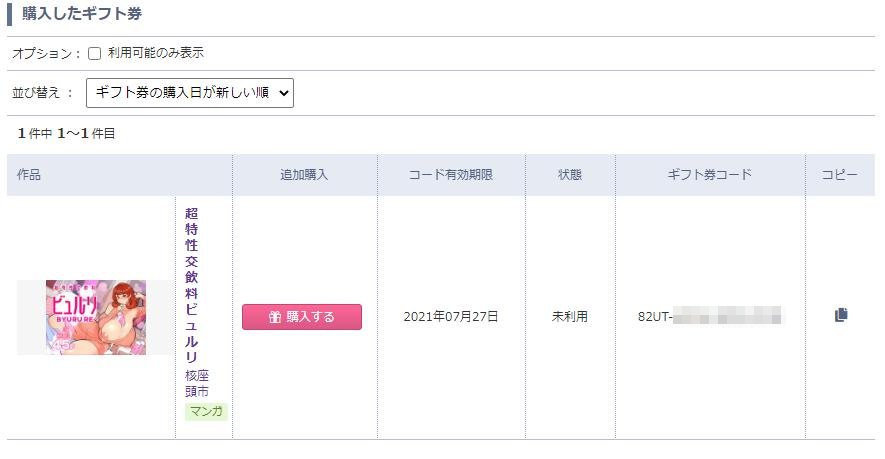Click the ギフト券コード column header
Viewport: 885px width, 459px height.
pyautogui.click(x=709, y=174)
